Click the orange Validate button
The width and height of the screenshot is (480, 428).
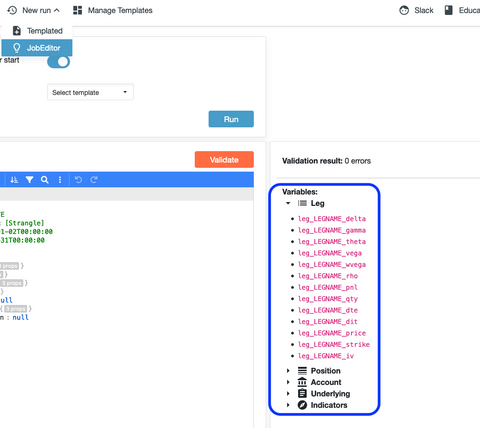(224, 160)
